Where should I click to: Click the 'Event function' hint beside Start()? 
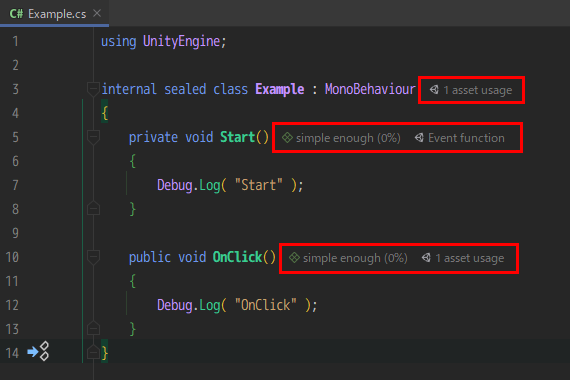(466, 138)
